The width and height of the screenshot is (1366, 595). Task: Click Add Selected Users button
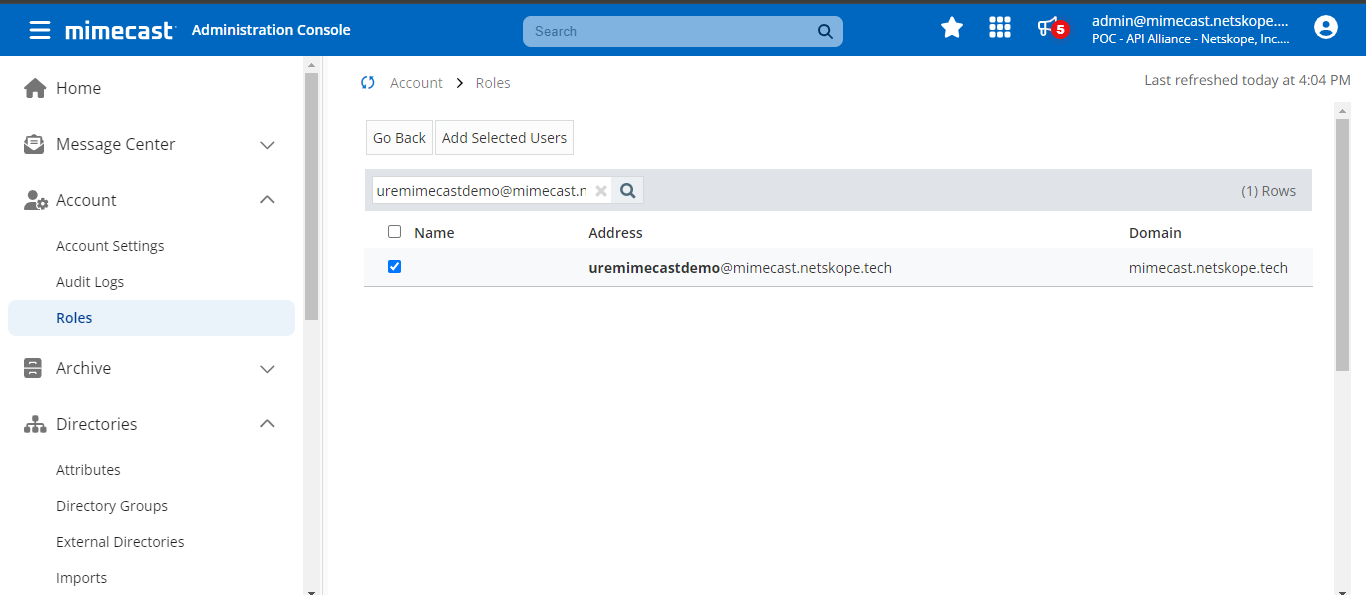[504, 138]
